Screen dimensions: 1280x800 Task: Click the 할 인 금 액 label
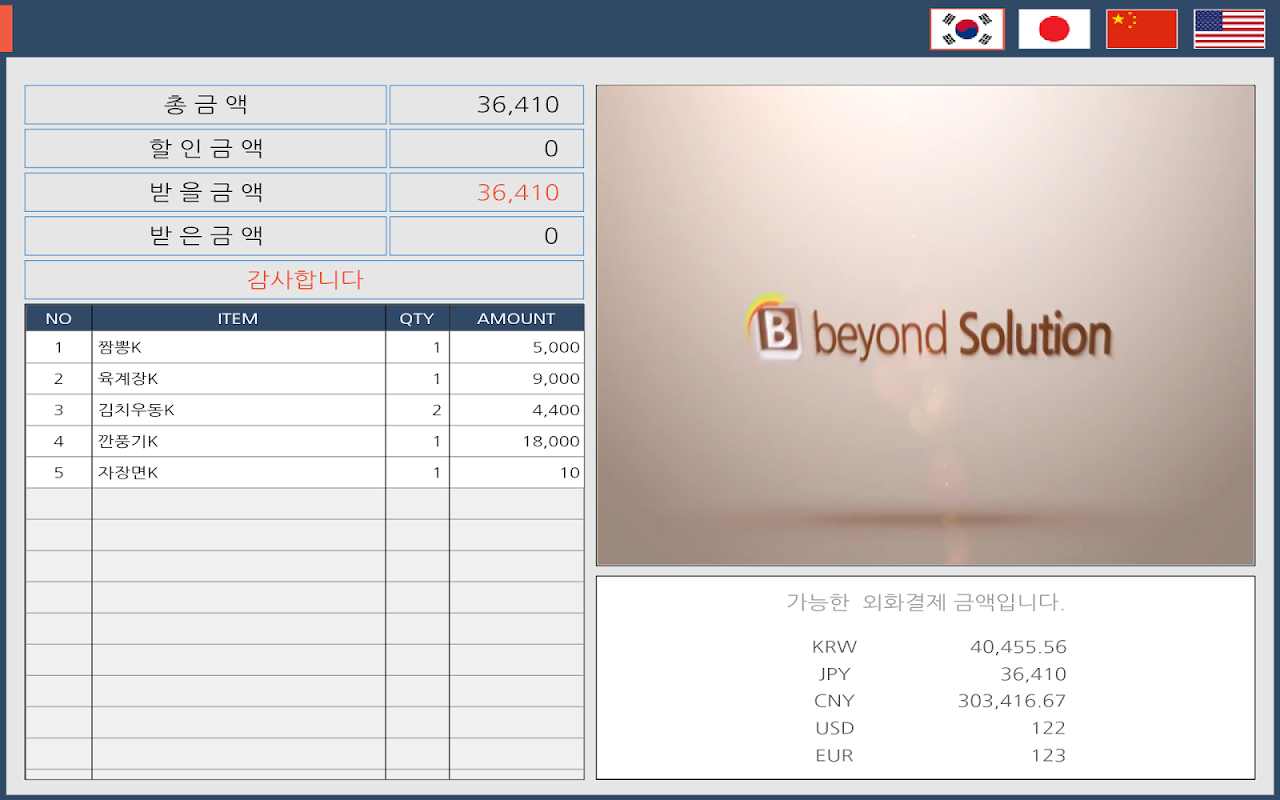(x=205, y=149)
